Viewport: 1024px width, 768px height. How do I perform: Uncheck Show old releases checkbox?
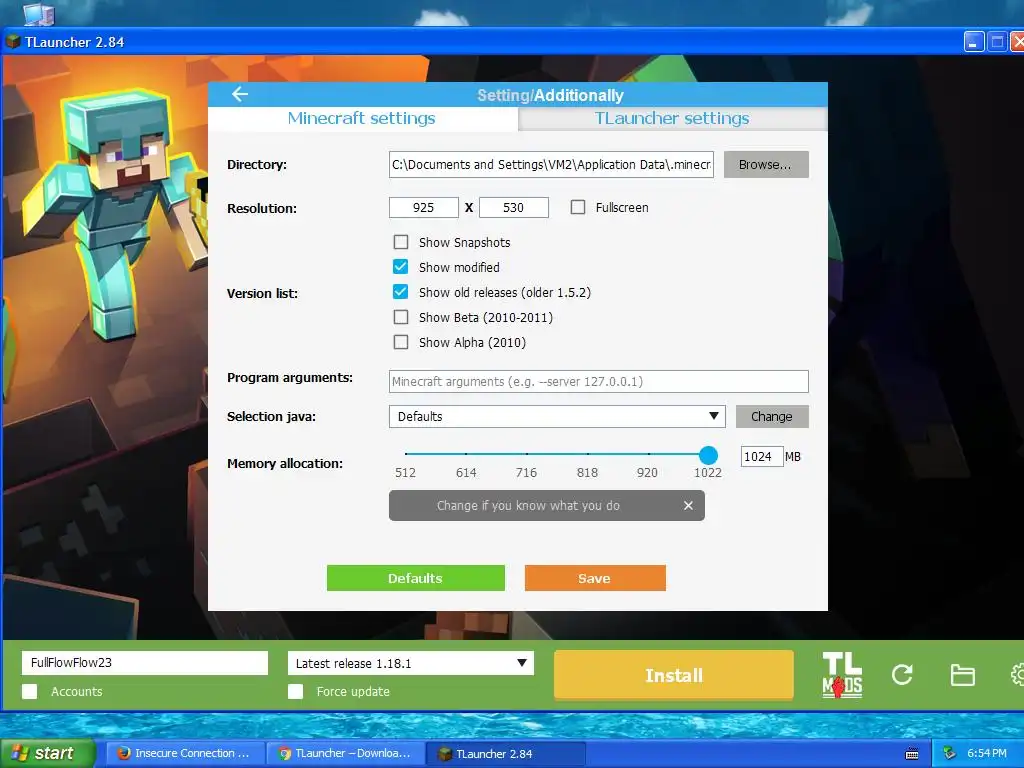point(400,292)
